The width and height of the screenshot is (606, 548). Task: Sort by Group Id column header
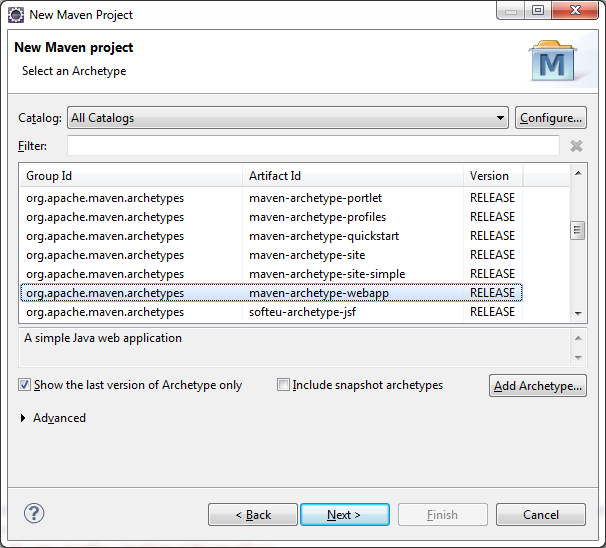pos(131,176)
